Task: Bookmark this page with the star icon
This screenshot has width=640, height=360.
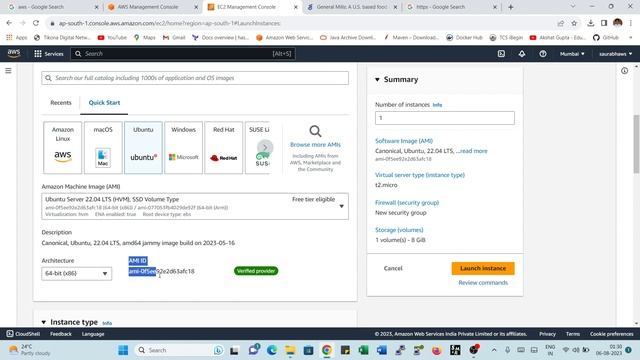Action: tap(574, 23)
